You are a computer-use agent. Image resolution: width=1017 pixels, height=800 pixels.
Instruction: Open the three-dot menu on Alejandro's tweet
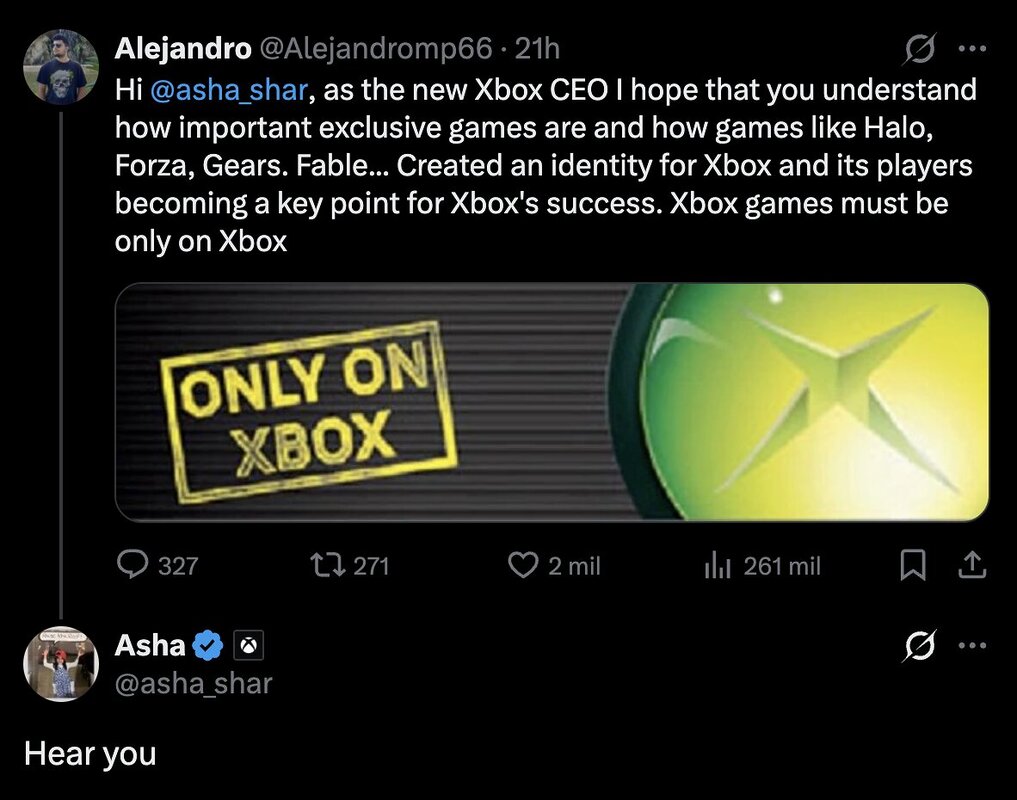(x=972, y=47)
